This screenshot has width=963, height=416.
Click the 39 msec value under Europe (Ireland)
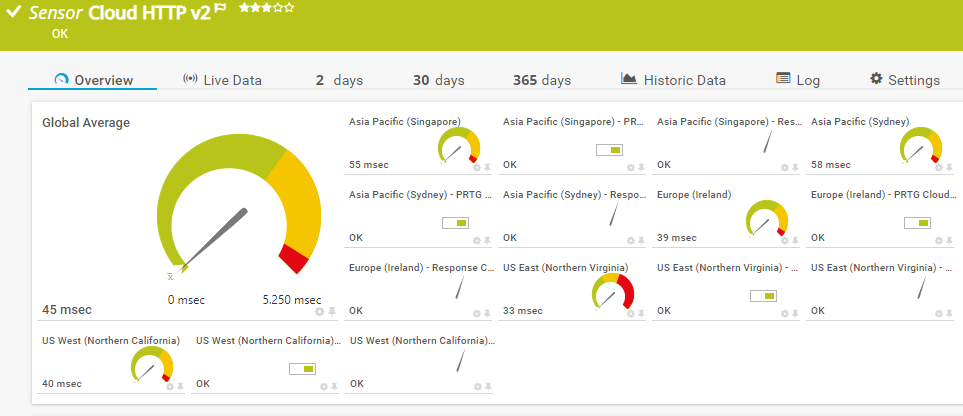coord(677,238)
